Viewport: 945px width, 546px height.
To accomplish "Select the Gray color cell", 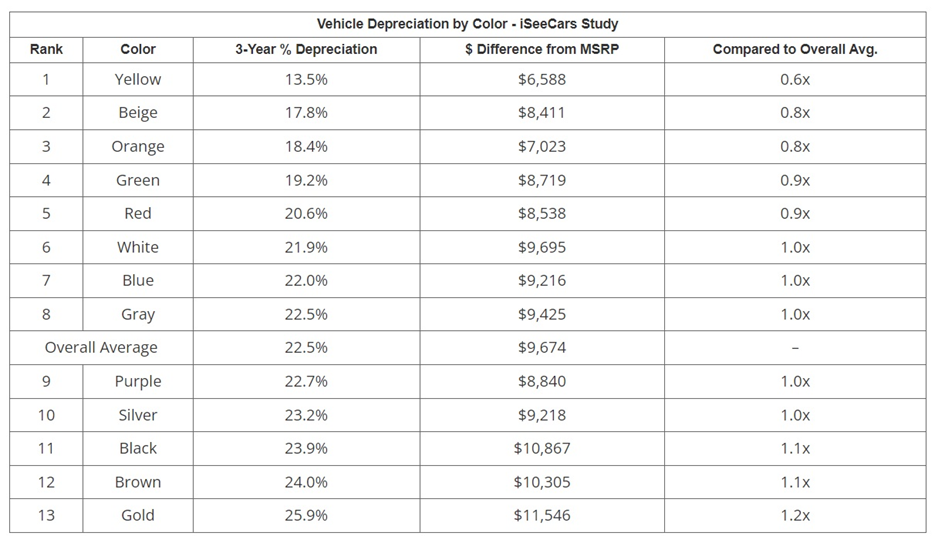I will tap(137, 314).
